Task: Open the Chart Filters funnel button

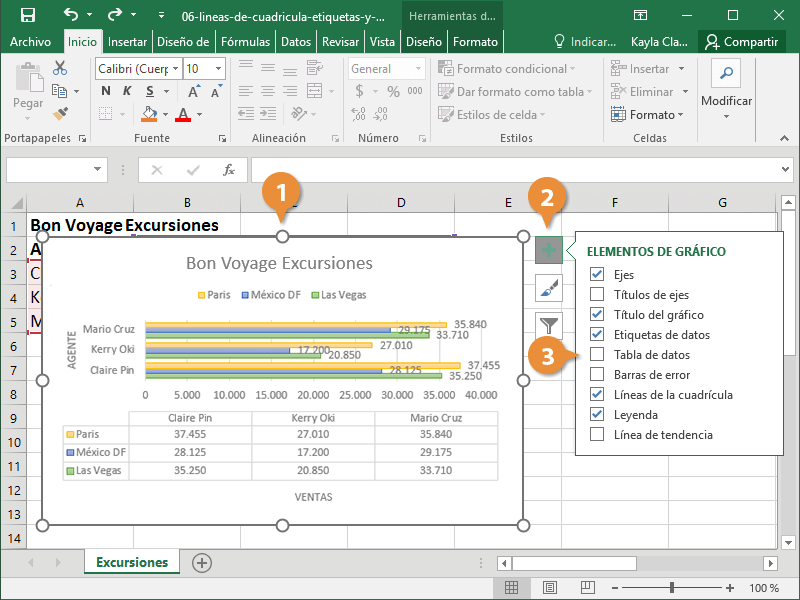Action: coord(549,324)
